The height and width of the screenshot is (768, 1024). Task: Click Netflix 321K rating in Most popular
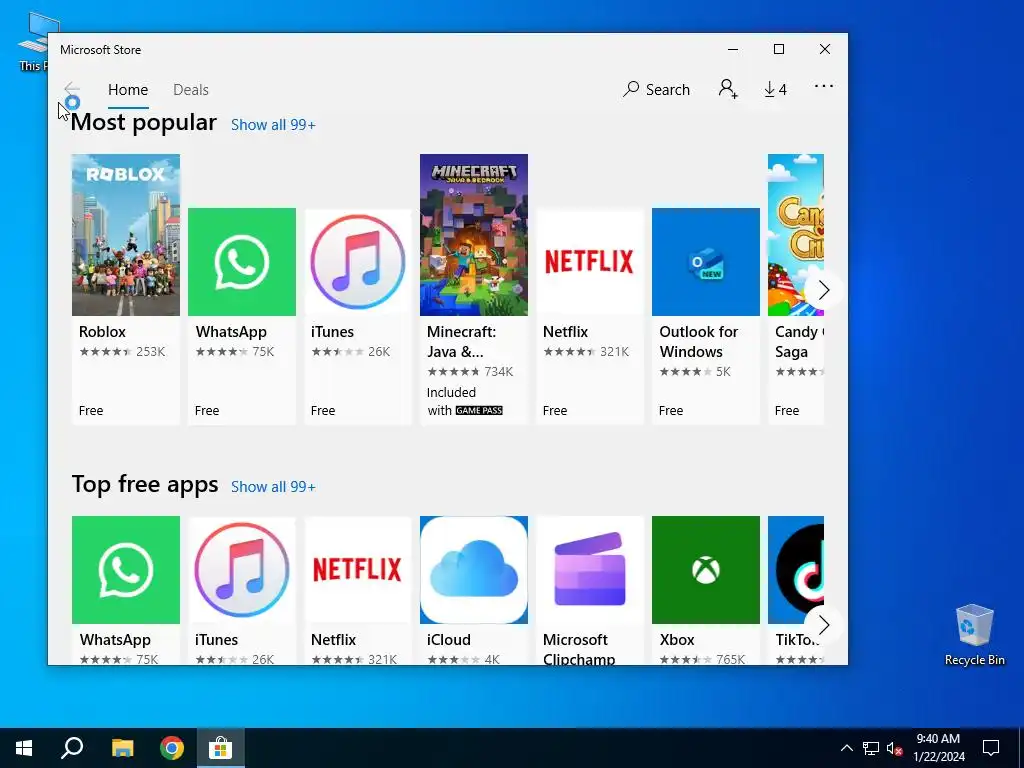pos(586,352)
